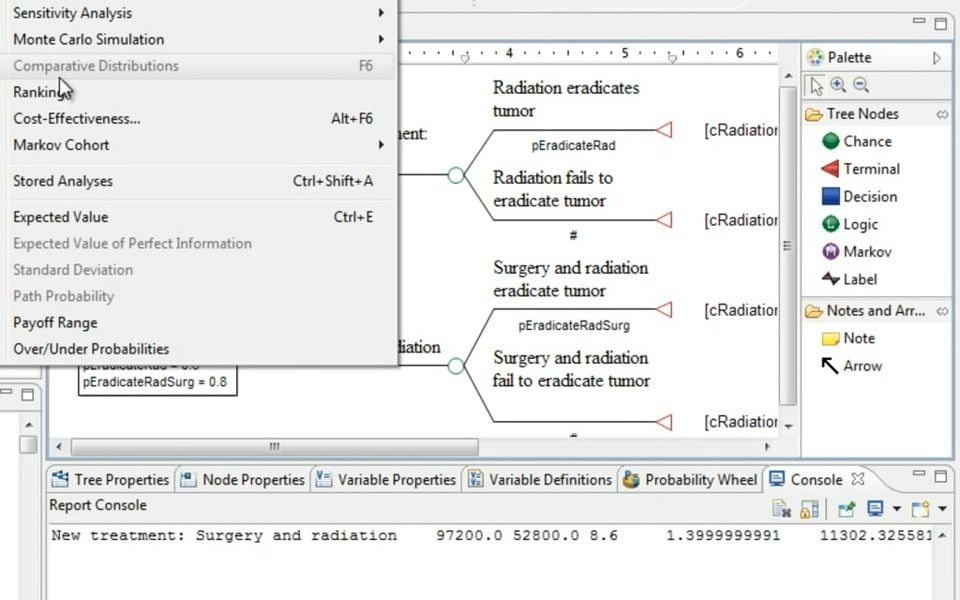Viewport: 960px width, 600px height.
Task: Select the Note tool in the palette
Action: (854, 338)
